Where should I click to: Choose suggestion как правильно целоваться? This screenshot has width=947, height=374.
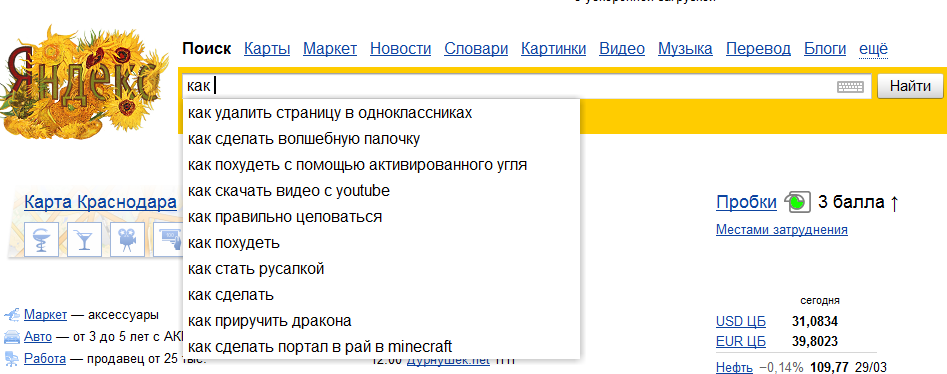382,217
